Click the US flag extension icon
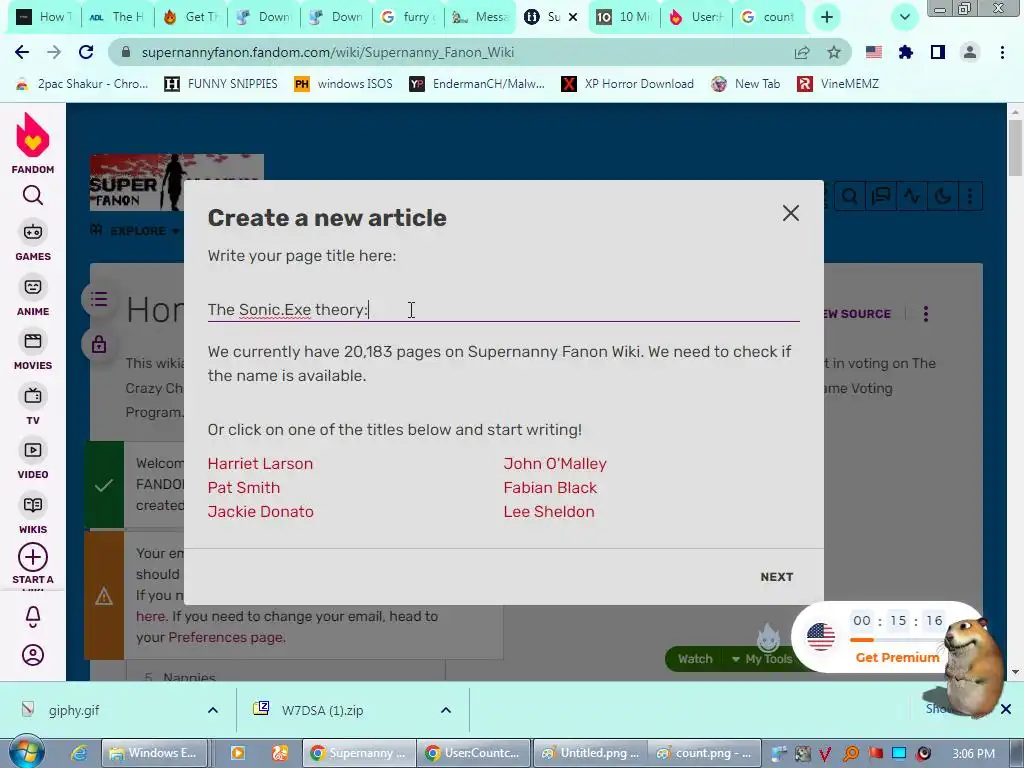This screenshot has width=1024, height=768. click(874, 52)
